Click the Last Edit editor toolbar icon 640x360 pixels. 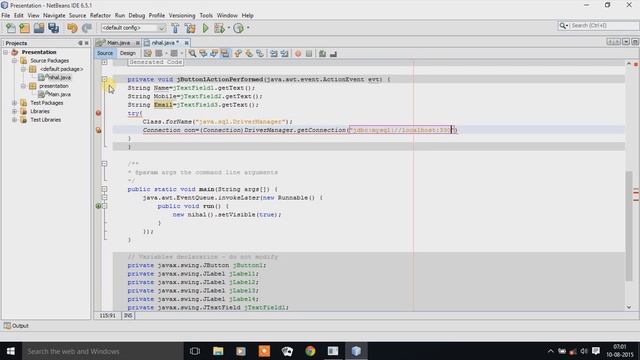(x=147, y=53)
